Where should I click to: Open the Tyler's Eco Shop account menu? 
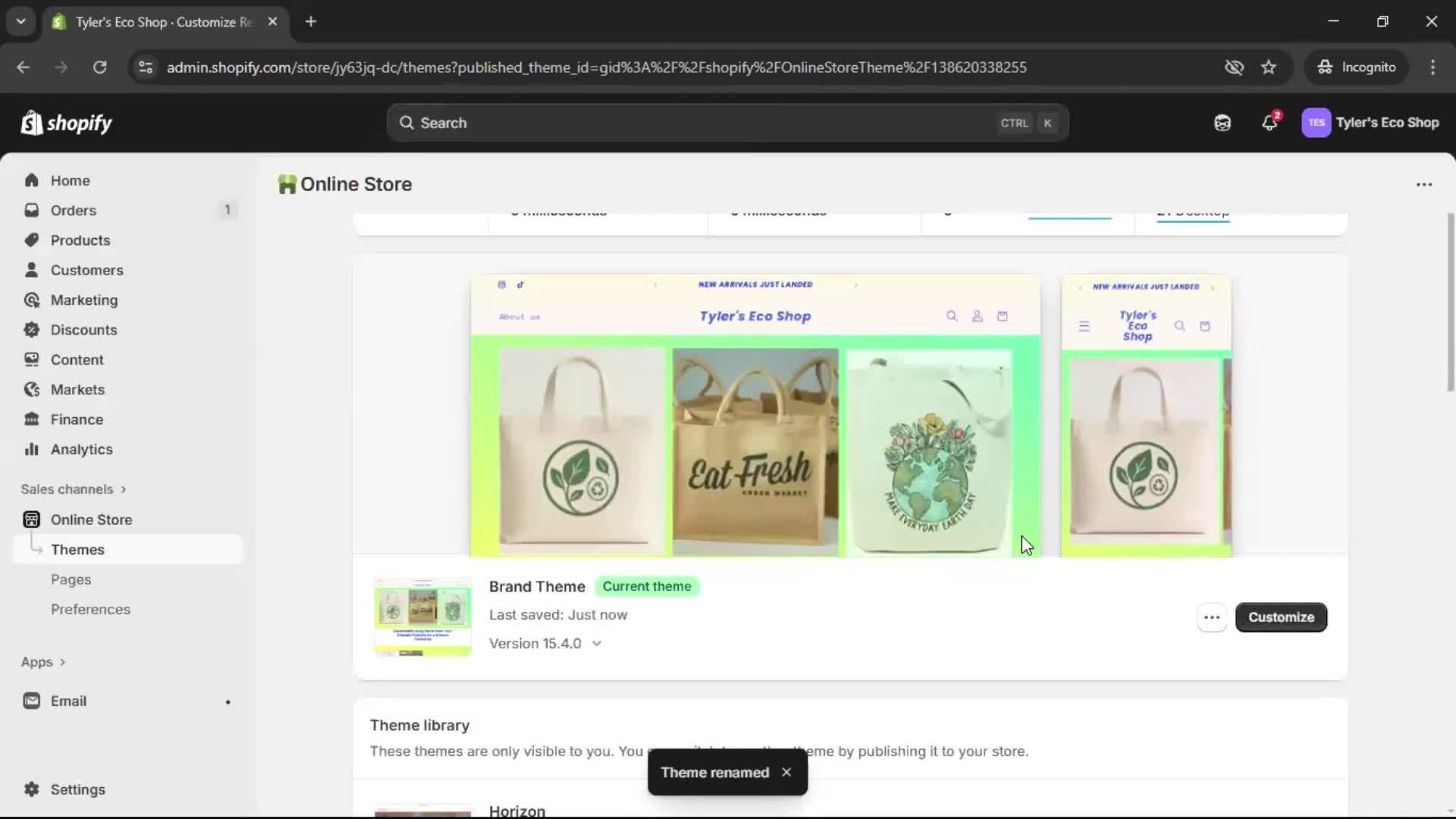click(1370, 123)
